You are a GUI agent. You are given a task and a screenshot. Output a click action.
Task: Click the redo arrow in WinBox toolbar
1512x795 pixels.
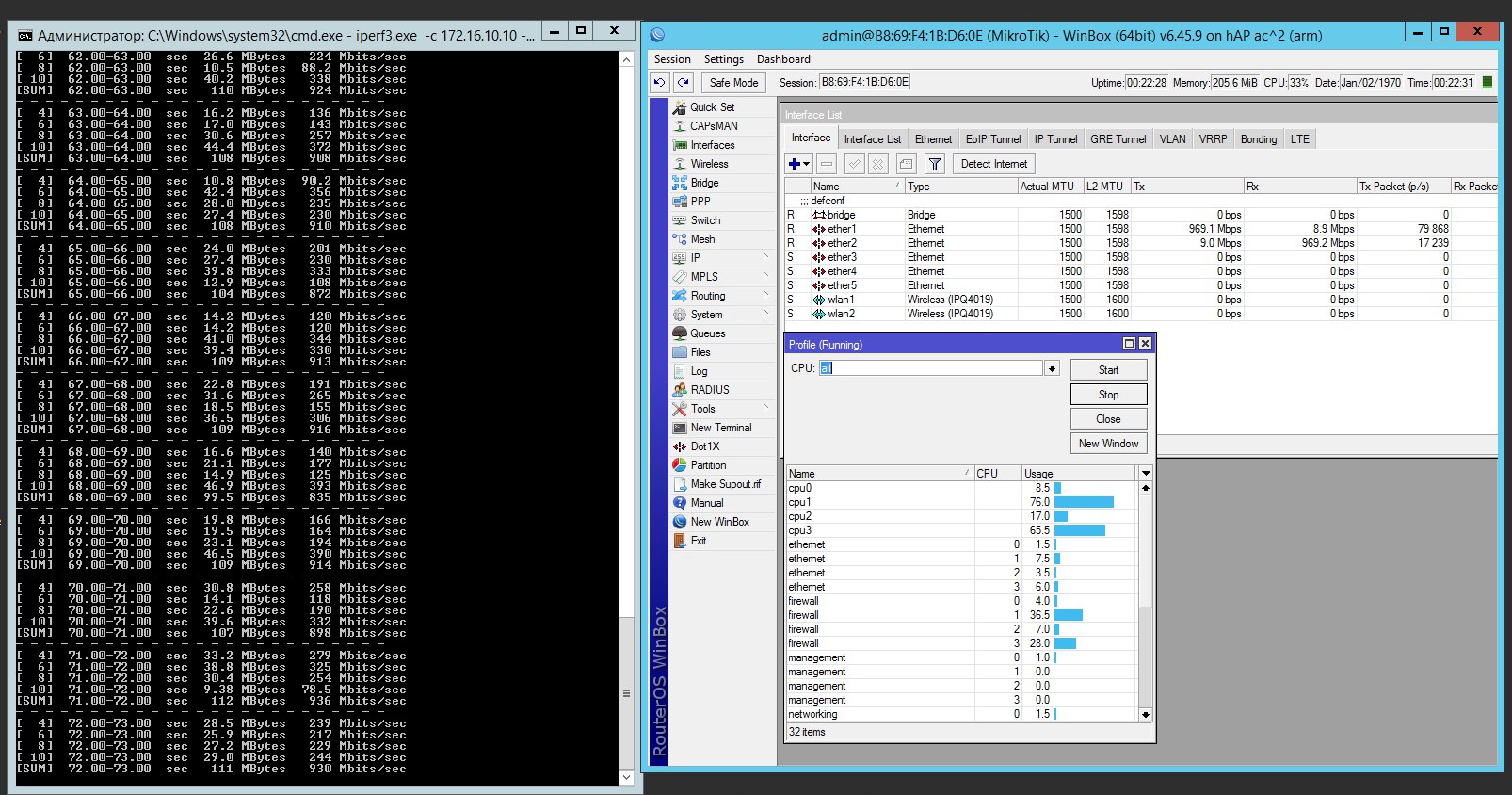click(684, 82)
